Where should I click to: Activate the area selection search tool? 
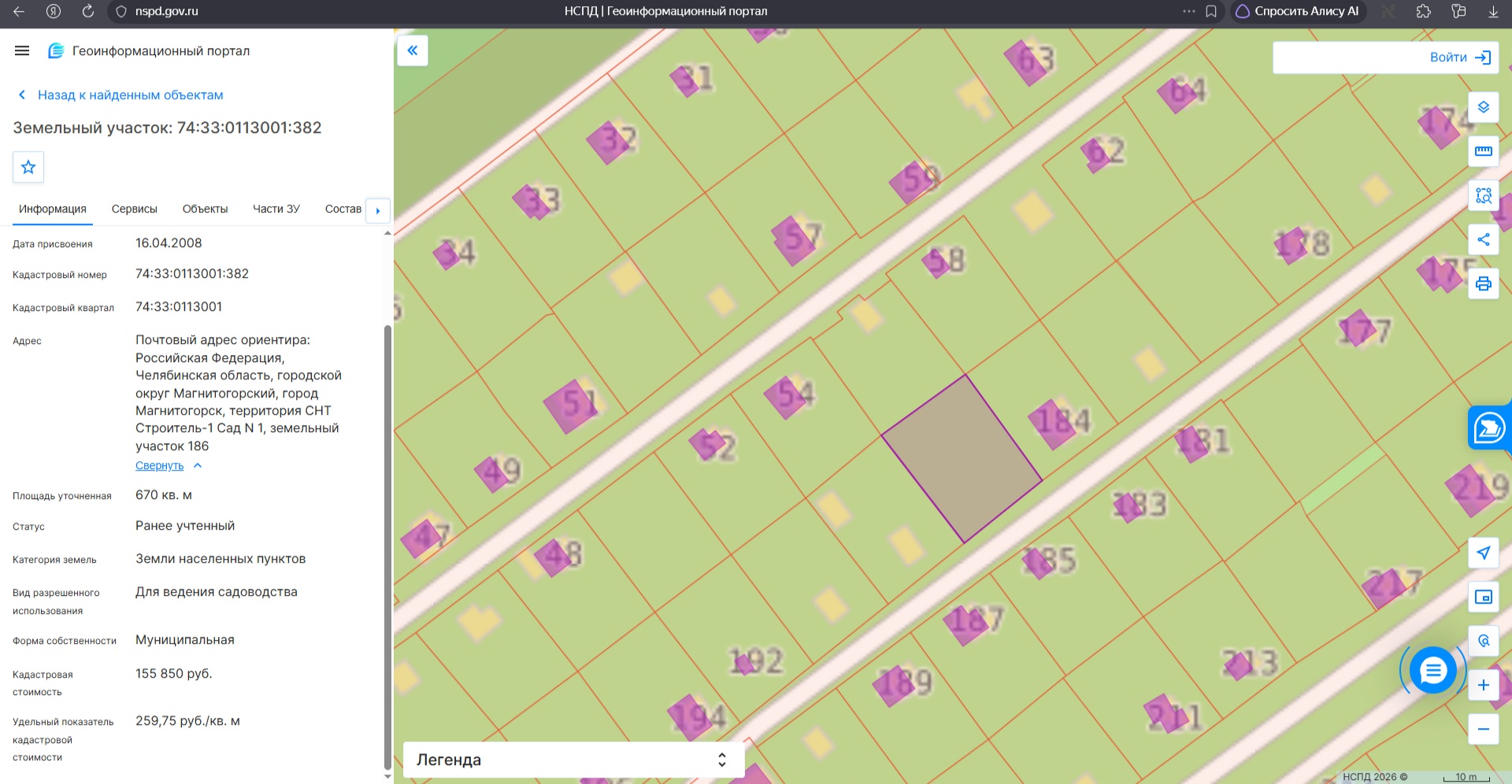click(x=1484, y=195)
